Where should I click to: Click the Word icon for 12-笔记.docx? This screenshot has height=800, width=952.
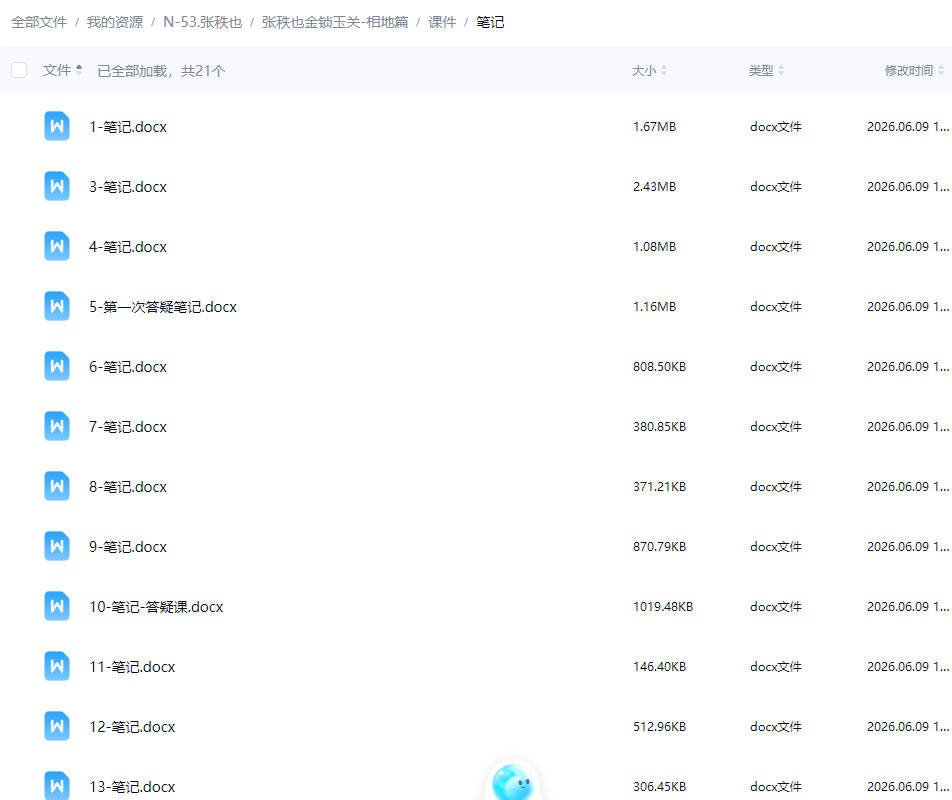[56, 727]
